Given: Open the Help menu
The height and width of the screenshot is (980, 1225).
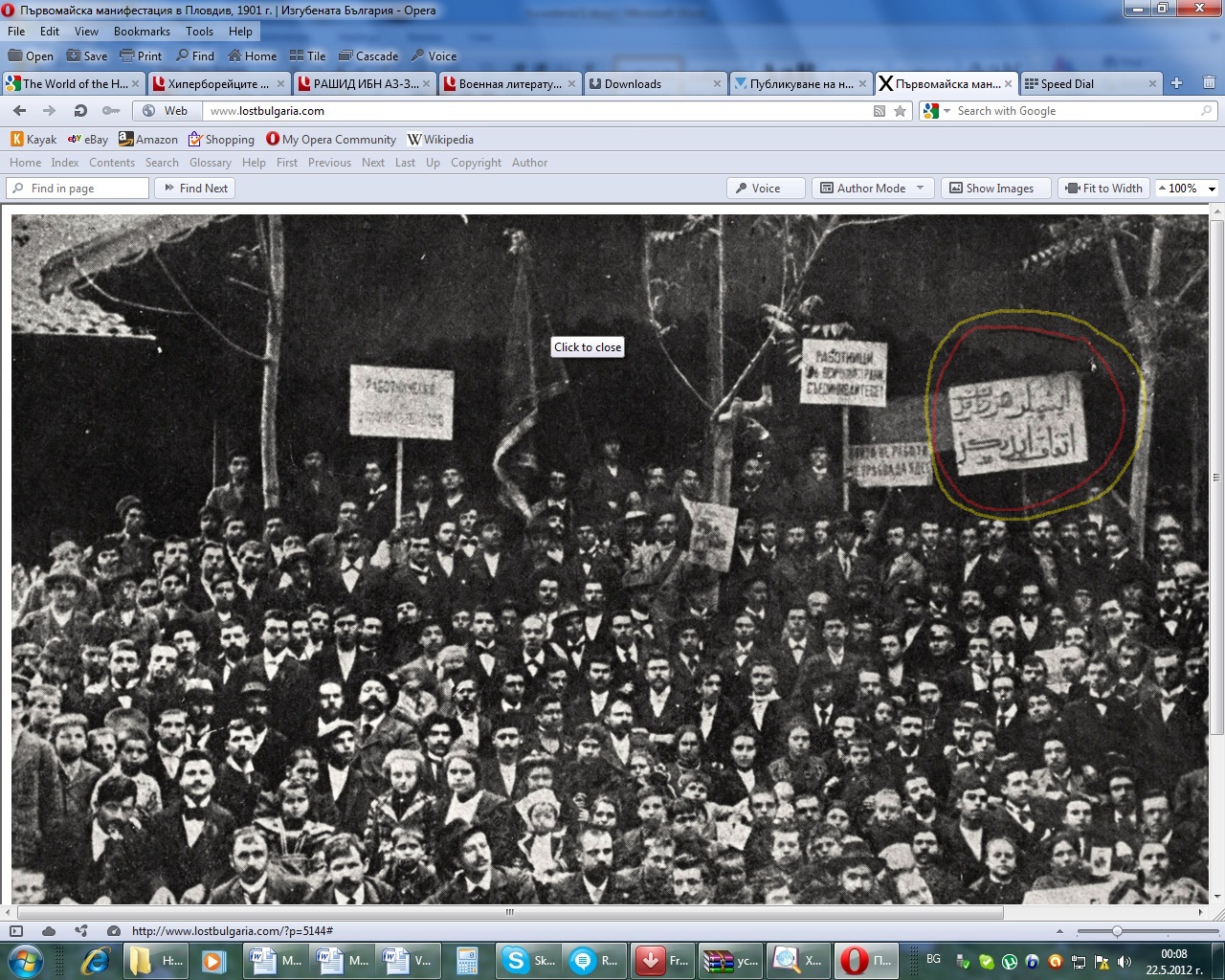Looking at the screenshot, I should pyautogui.click(x=240, y=32).
